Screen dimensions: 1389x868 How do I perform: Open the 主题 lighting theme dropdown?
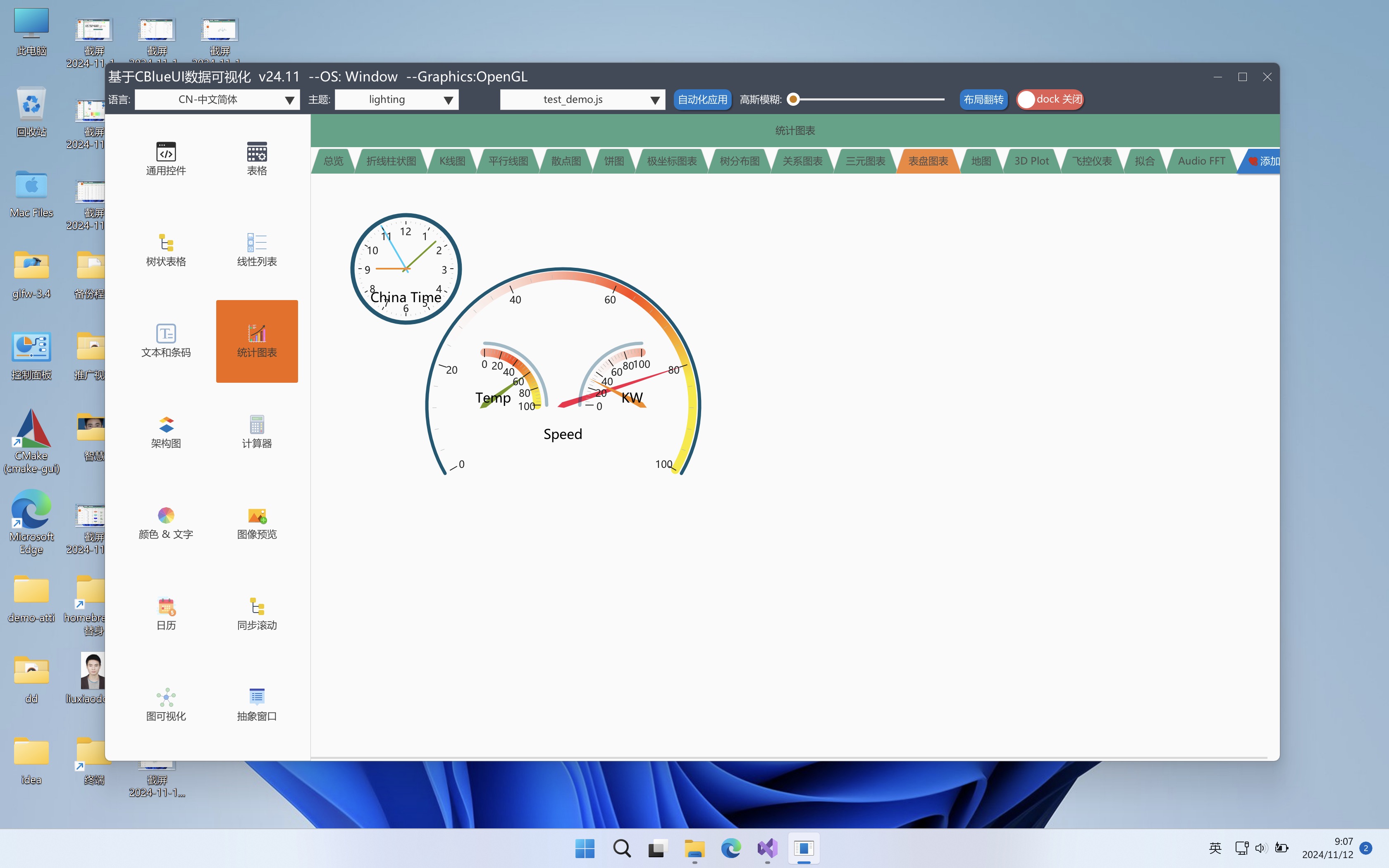(396, 99)
